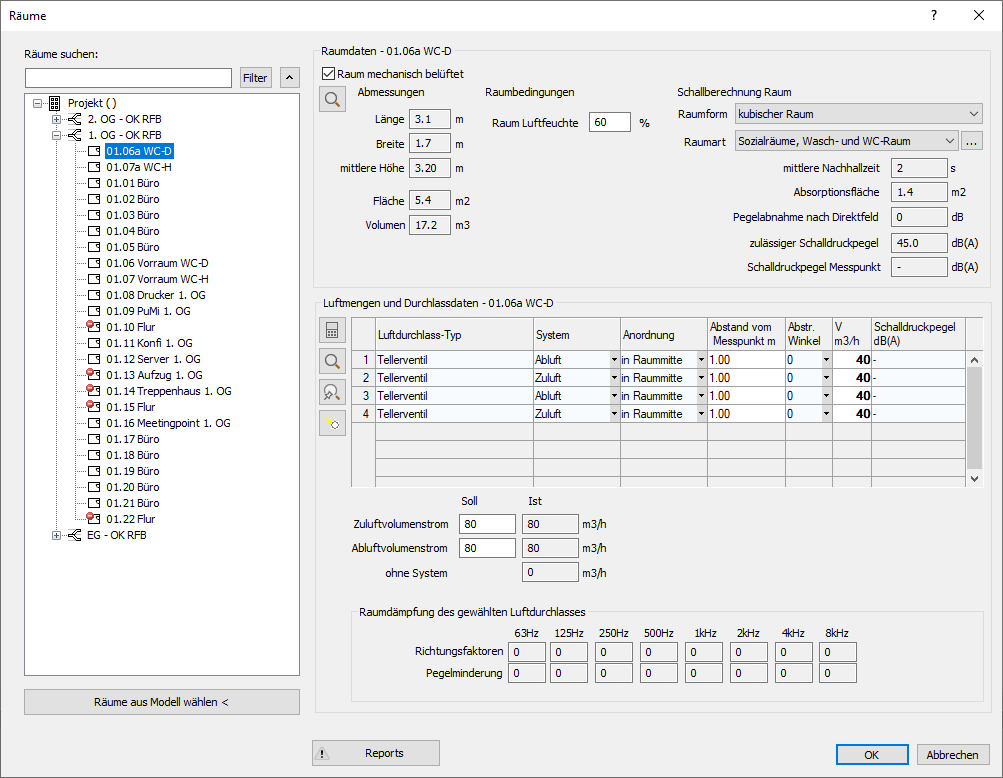Click the level icon of EG - OK RFB
Image resolution: width=1003 pixels, height=778 pixels.
(x=75, y=535)
